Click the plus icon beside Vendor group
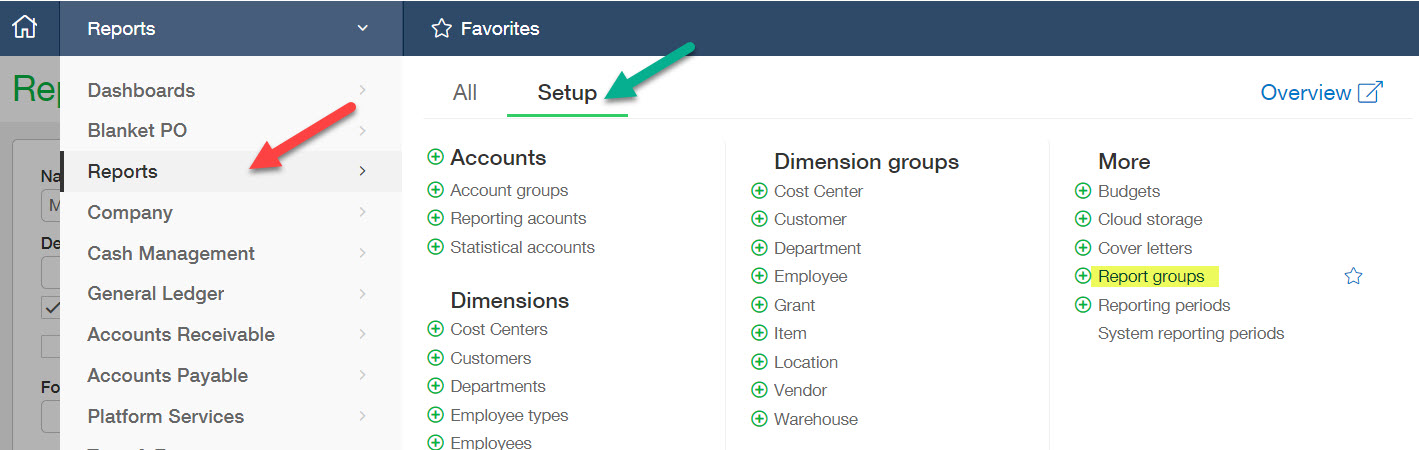 [x=759, y=390]
